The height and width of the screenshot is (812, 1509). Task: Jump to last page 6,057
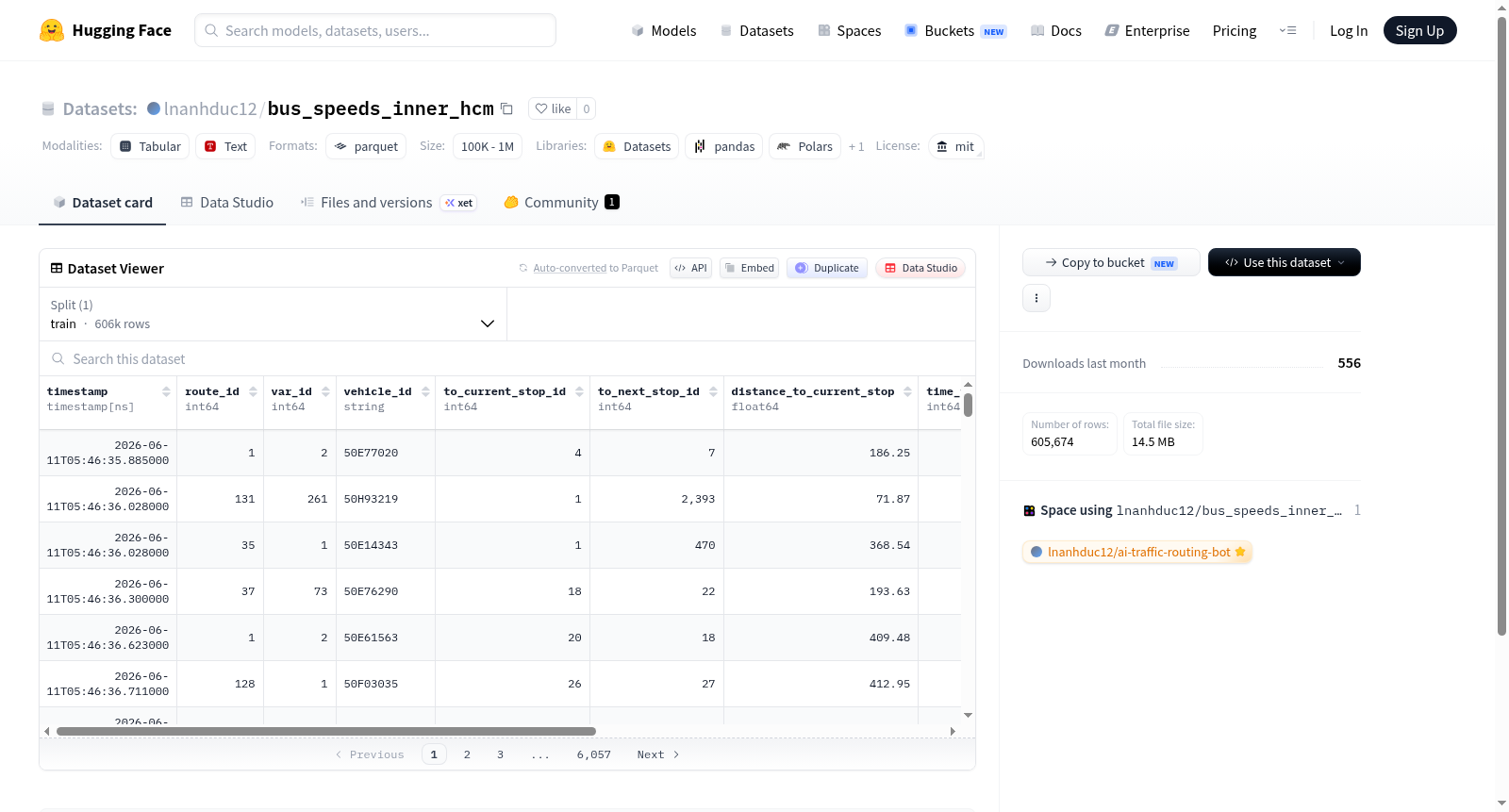pyautogui.click(x=594, y=754)
